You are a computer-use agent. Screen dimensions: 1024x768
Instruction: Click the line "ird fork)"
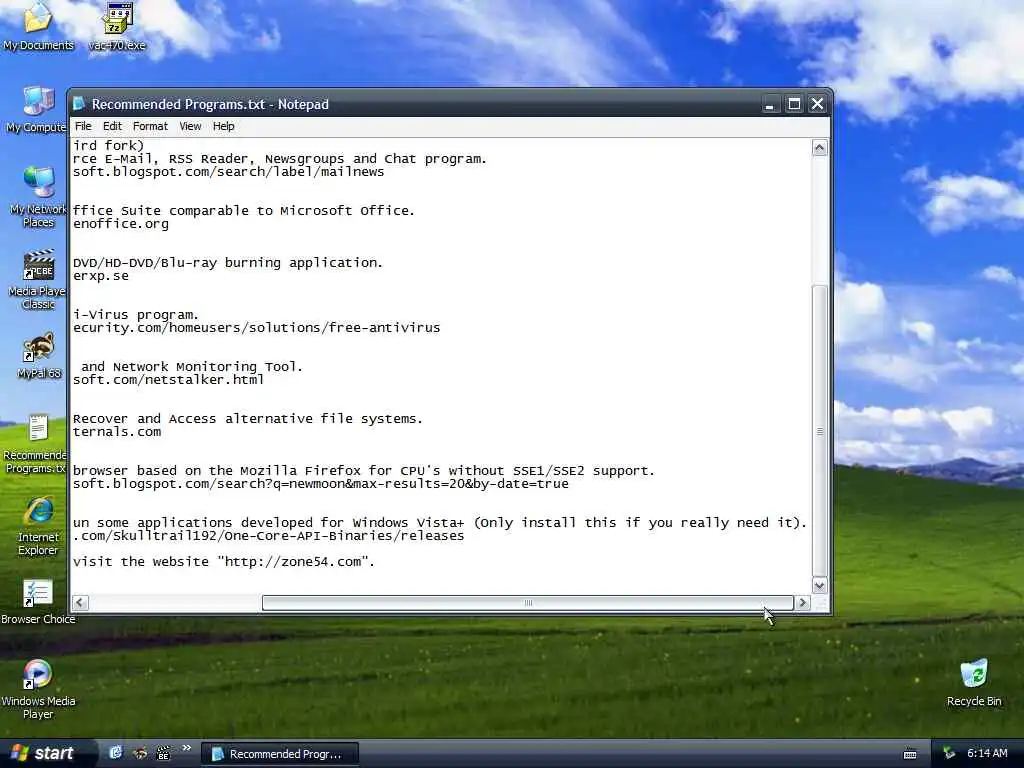[108, 146]
